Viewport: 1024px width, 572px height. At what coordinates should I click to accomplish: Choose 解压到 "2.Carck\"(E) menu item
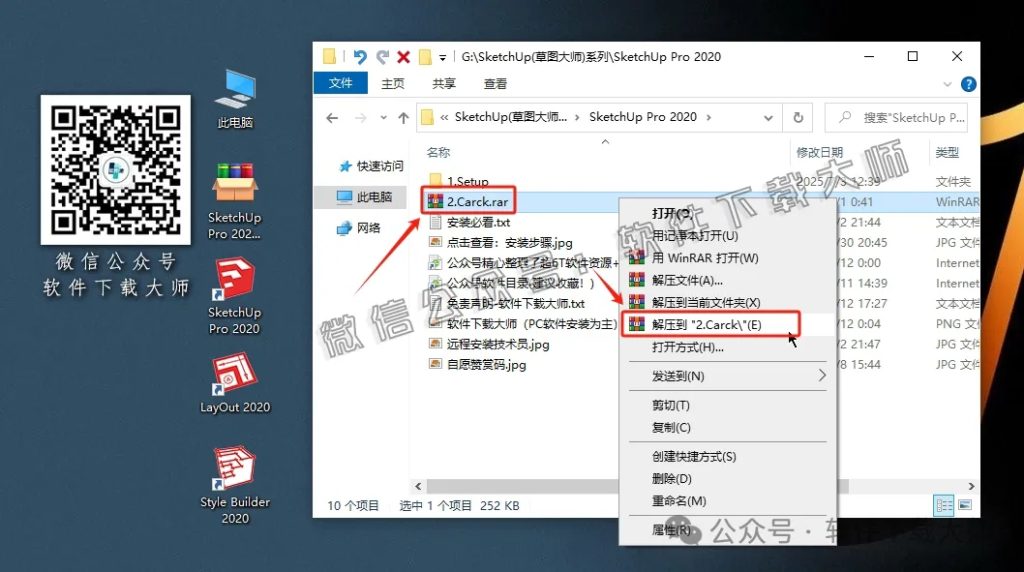coord(728,325)
